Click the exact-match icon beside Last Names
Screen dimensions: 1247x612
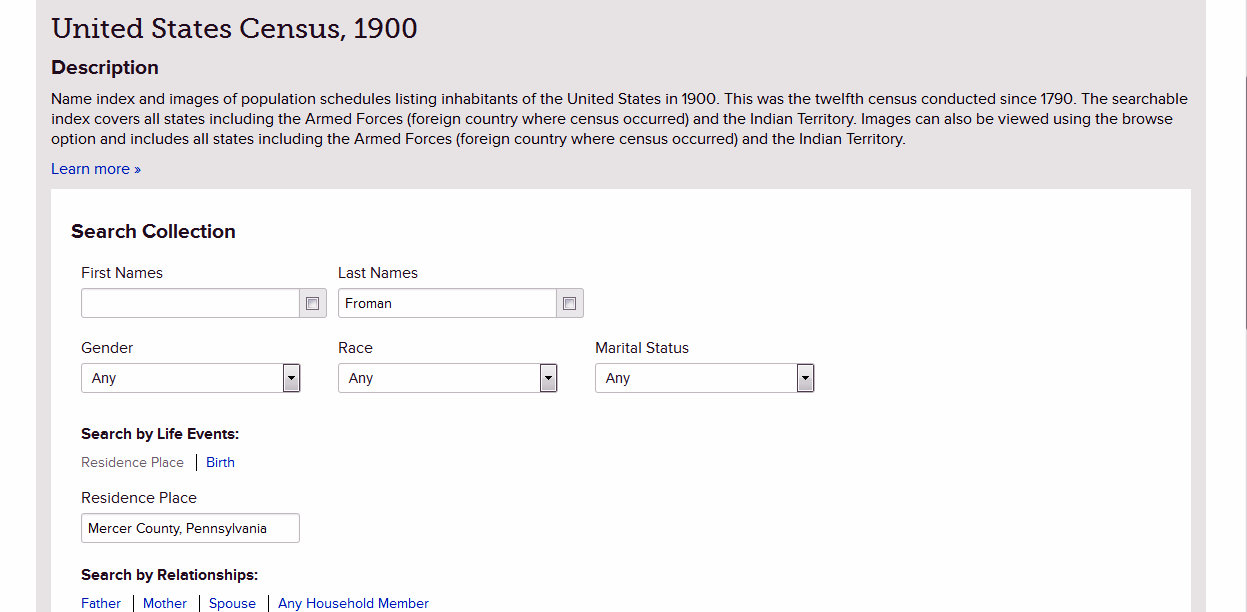[x=569, y=303]
